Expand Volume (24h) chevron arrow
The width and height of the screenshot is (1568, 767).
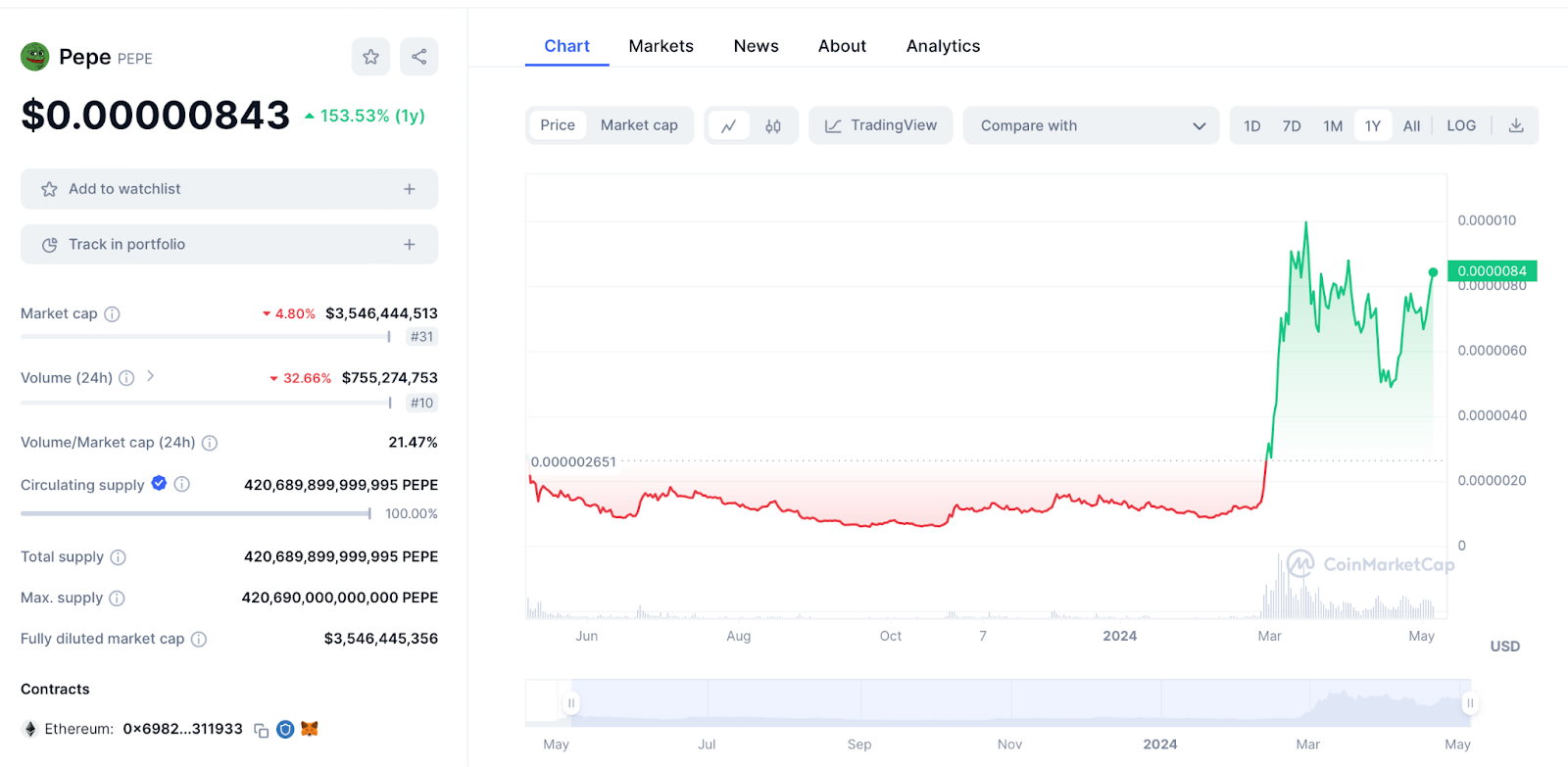pos(150,376)
